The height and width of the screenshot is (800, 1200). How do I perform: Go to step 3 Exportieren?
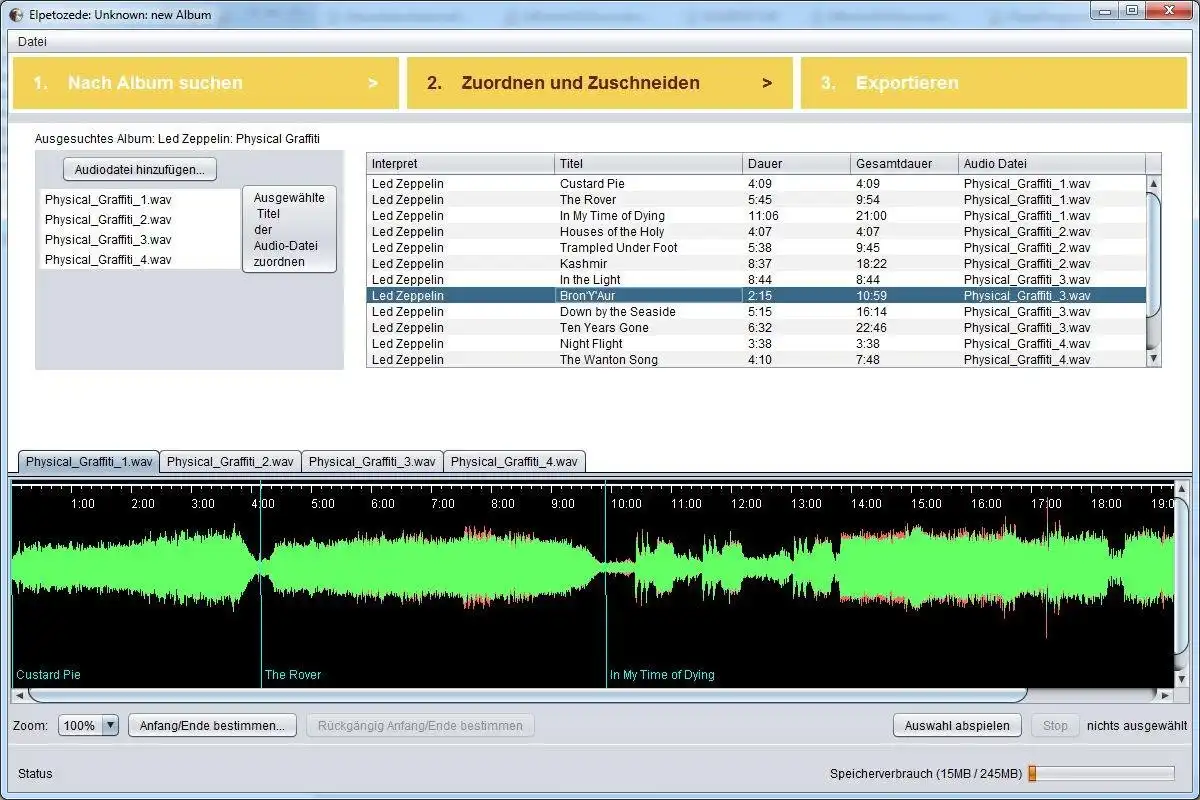pyautogui.click(x=993, y=83)
